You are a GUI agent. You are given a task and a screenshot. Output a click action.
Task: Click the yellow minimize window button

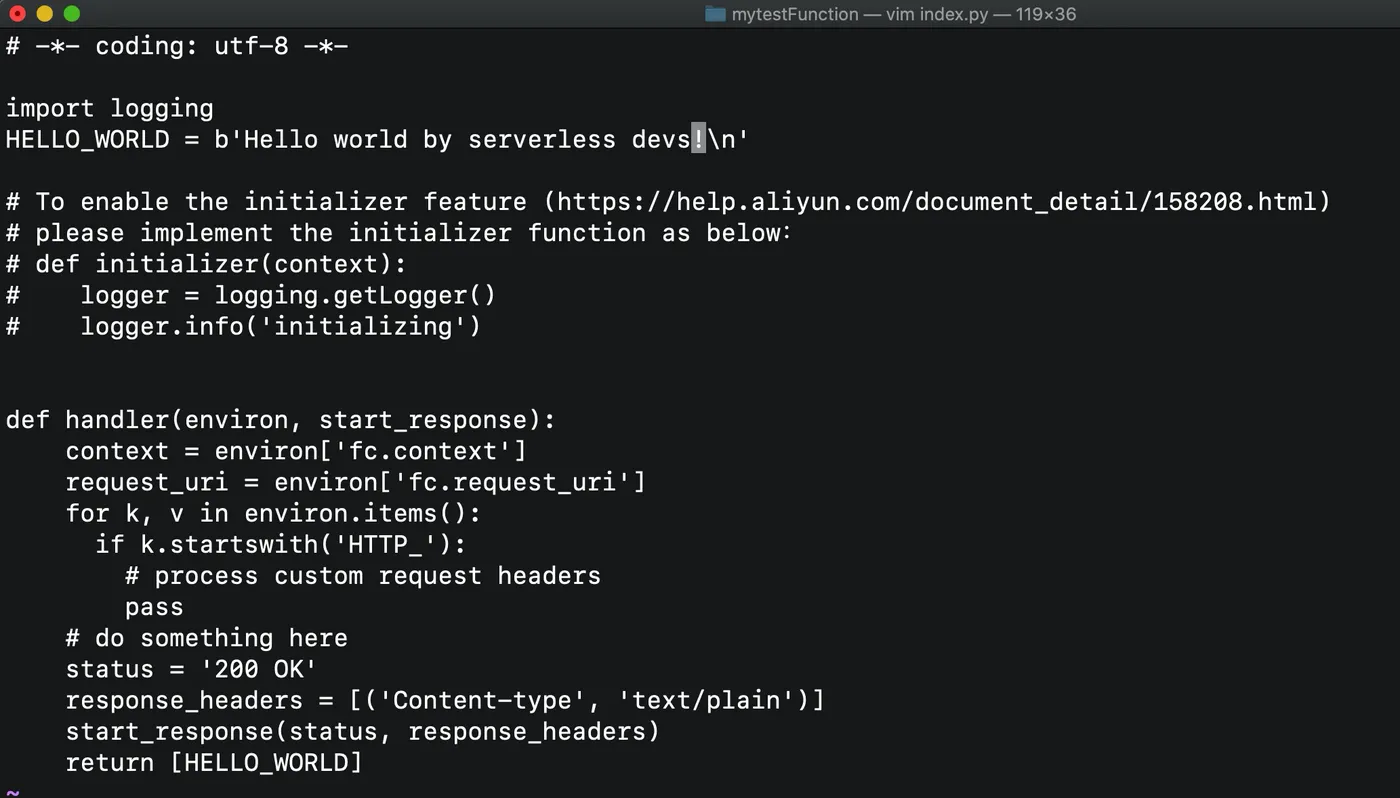(x=44, y=14)
